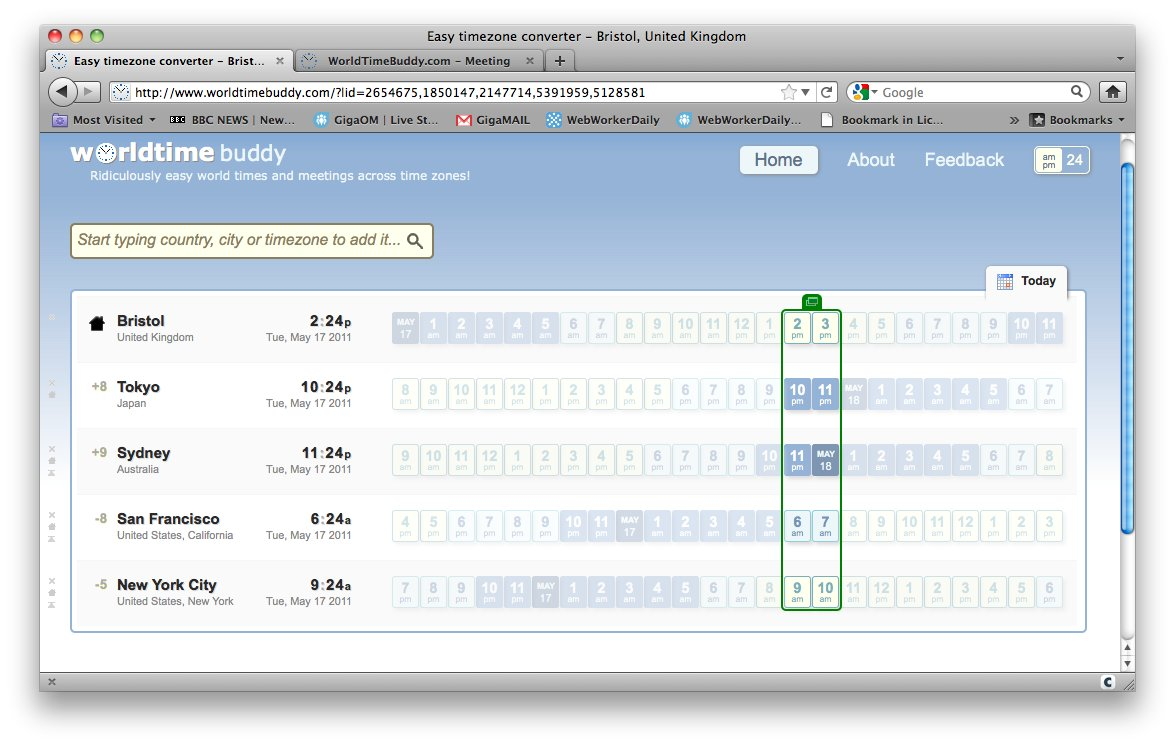Screen dimensions: 1175x746
Task: Open the URL history dropdown arrow
Action: pos(806,92)
